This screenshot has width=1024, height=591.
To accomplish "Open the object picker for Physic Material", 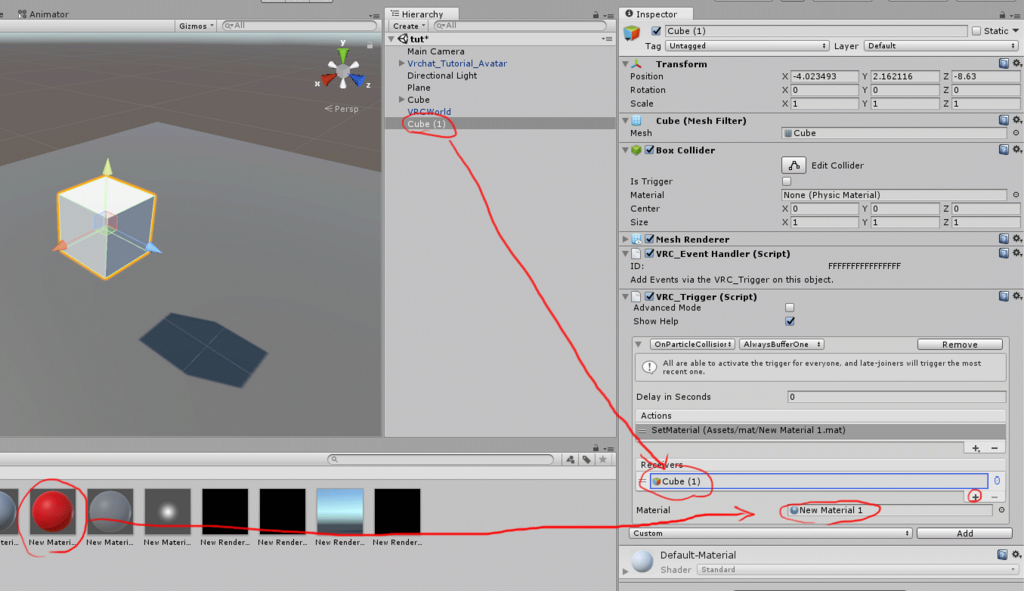I will 1016,195.
